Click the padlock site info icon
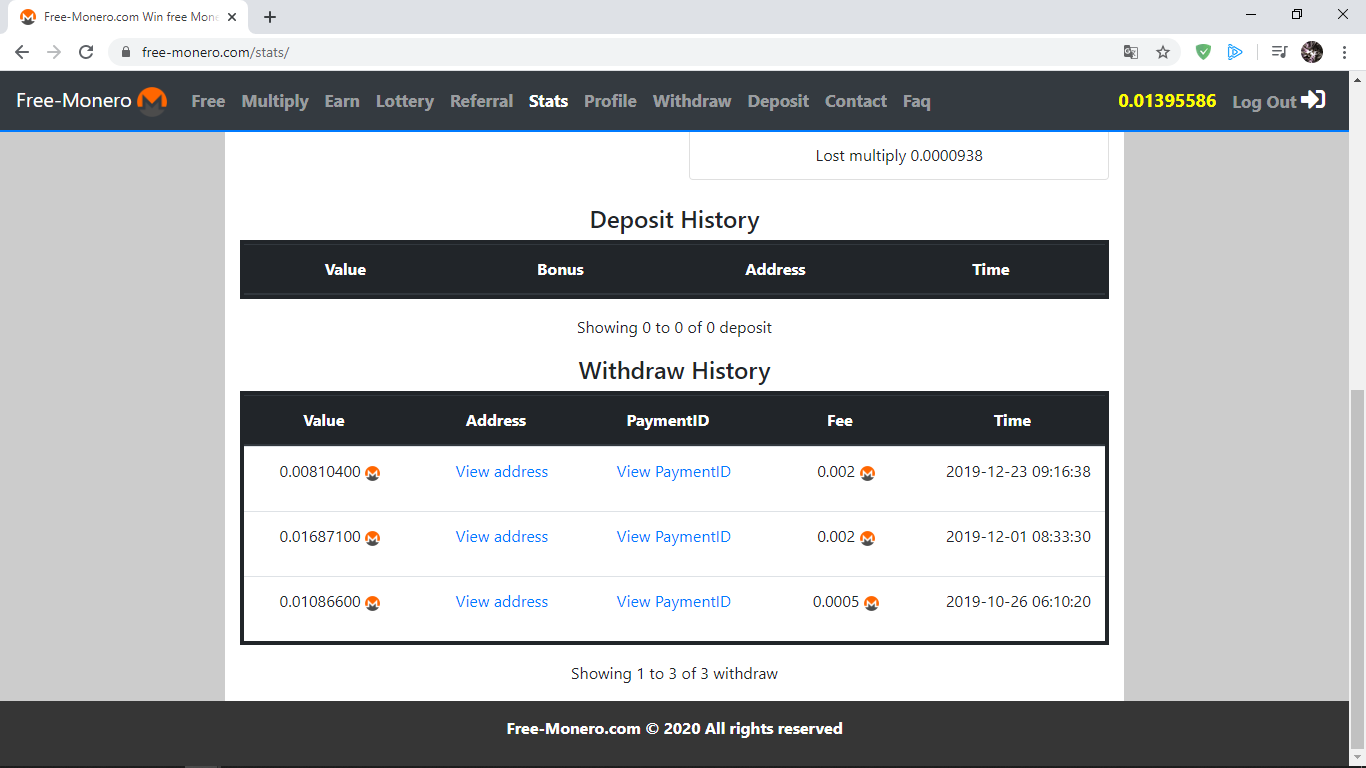Screen dimensions: 1366x768 126,52
